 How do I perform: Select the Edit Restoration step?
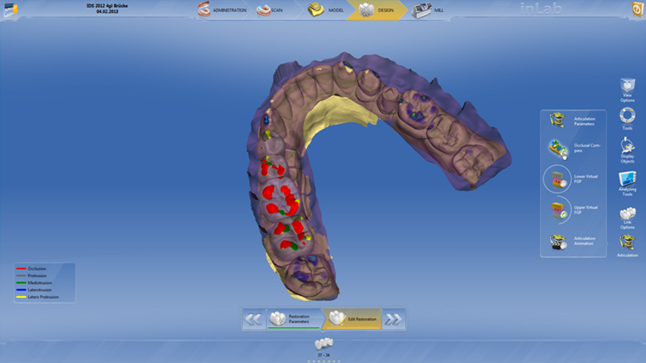click(x=353, y=319)
